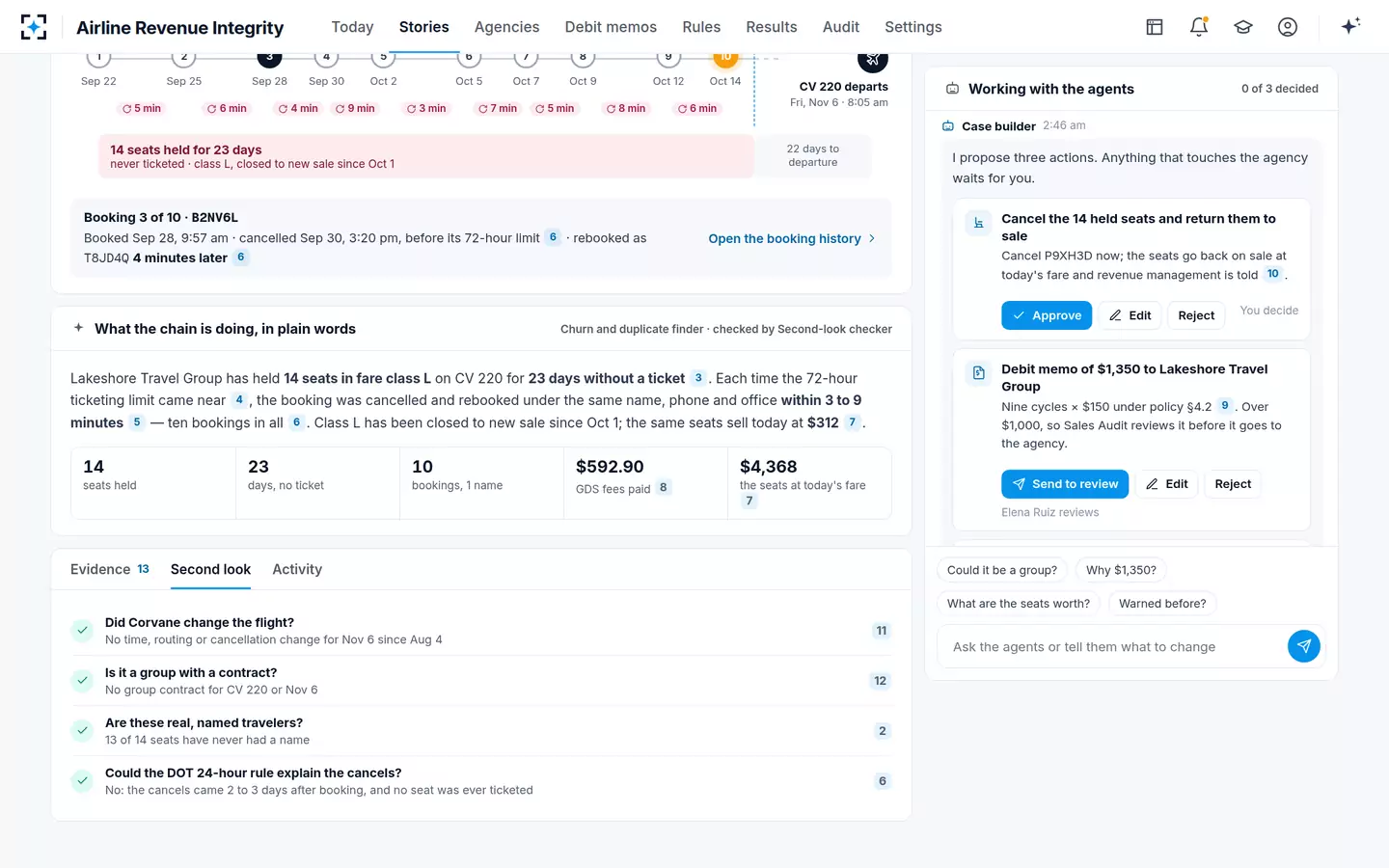Ask the suggestion Why $1,350?
Image resolution: width=1389 pixels, height=868 pixels.
[x=1121, y=570]
